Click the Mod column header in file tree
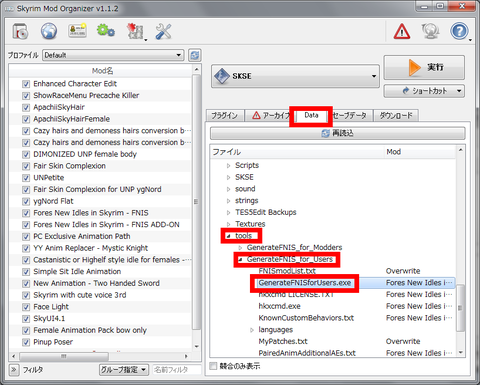The image size is (480, 385). [420, 152]
